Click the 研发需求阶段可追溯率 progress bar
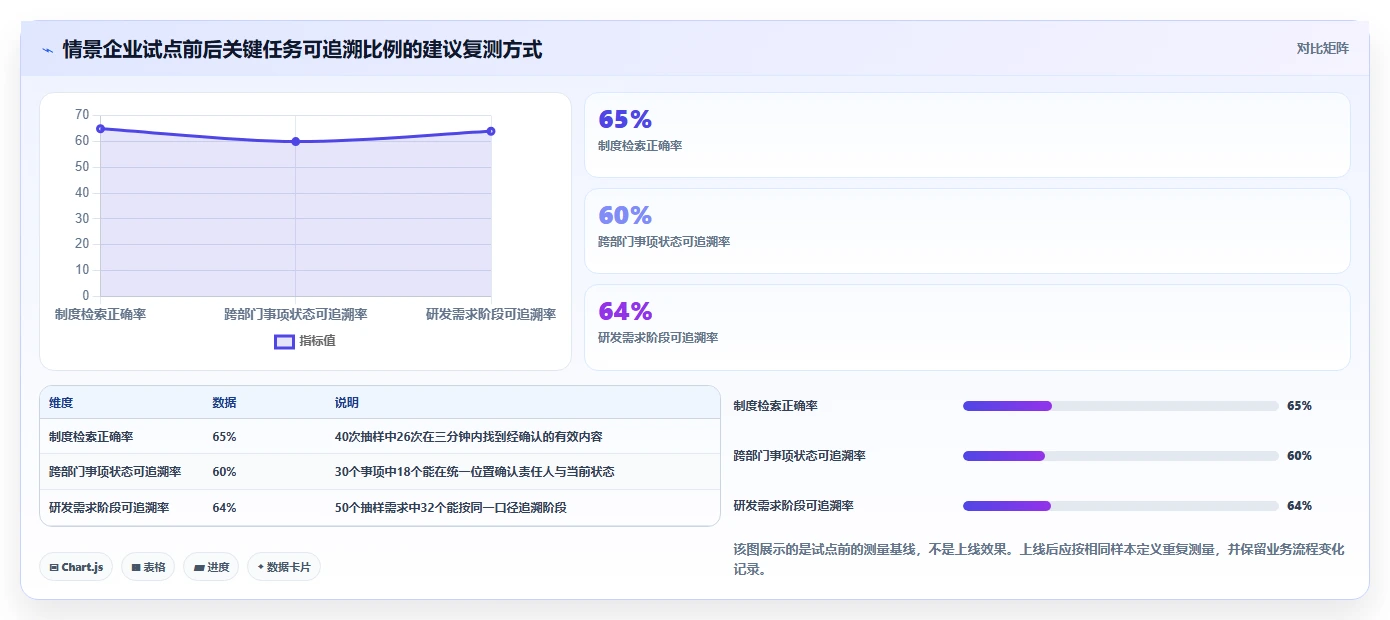This screenshot has height=620, width=1390. (x=1121, y=506)
